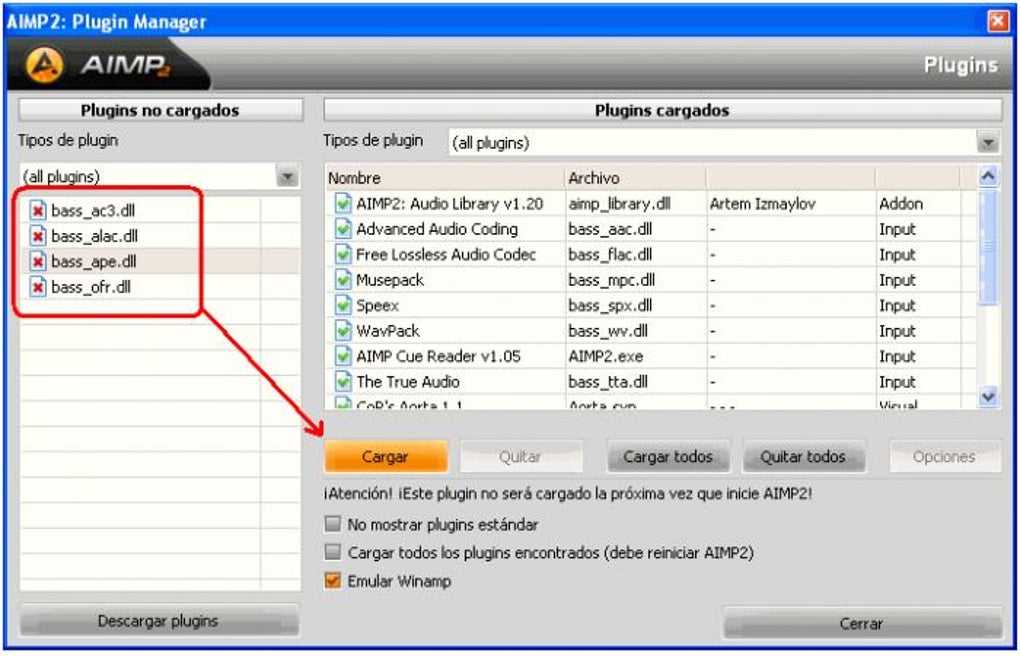
Task: Remove all plugins with Quitar todos
Action: click(803, 457)
